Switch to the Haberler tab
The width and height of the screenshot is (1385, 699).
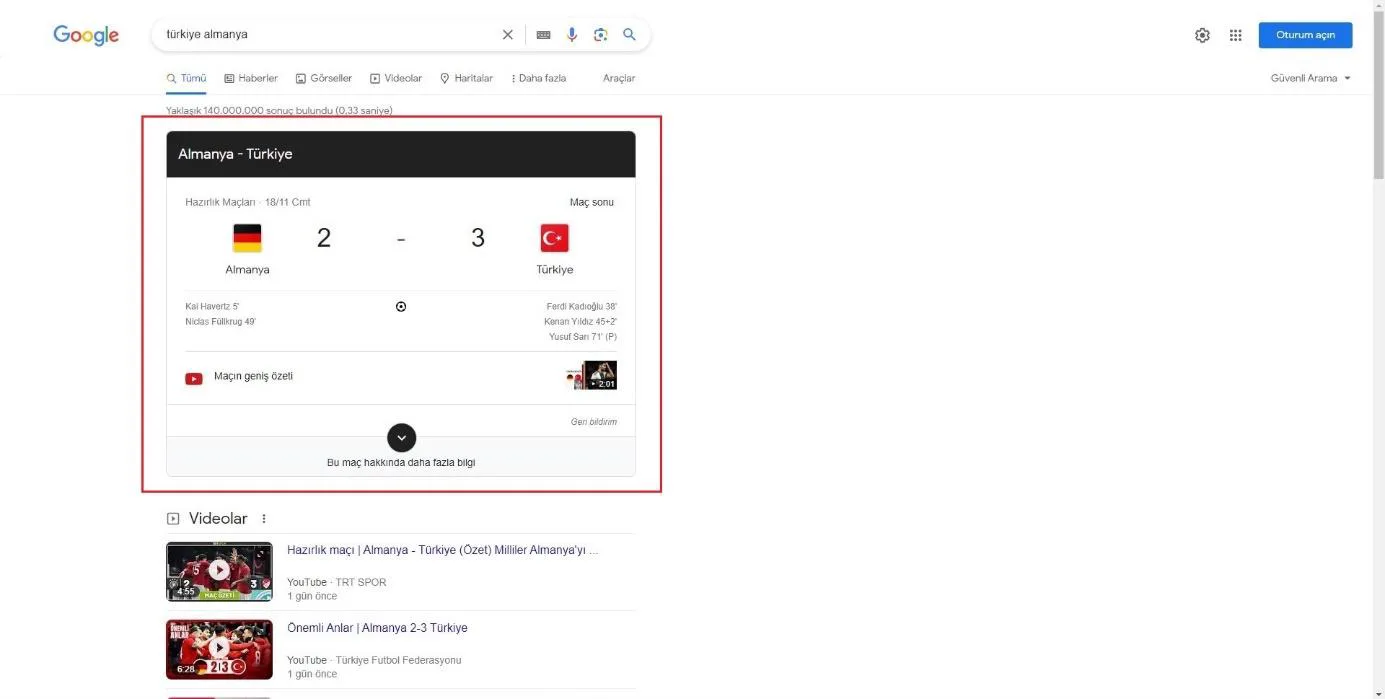[251, 78]
